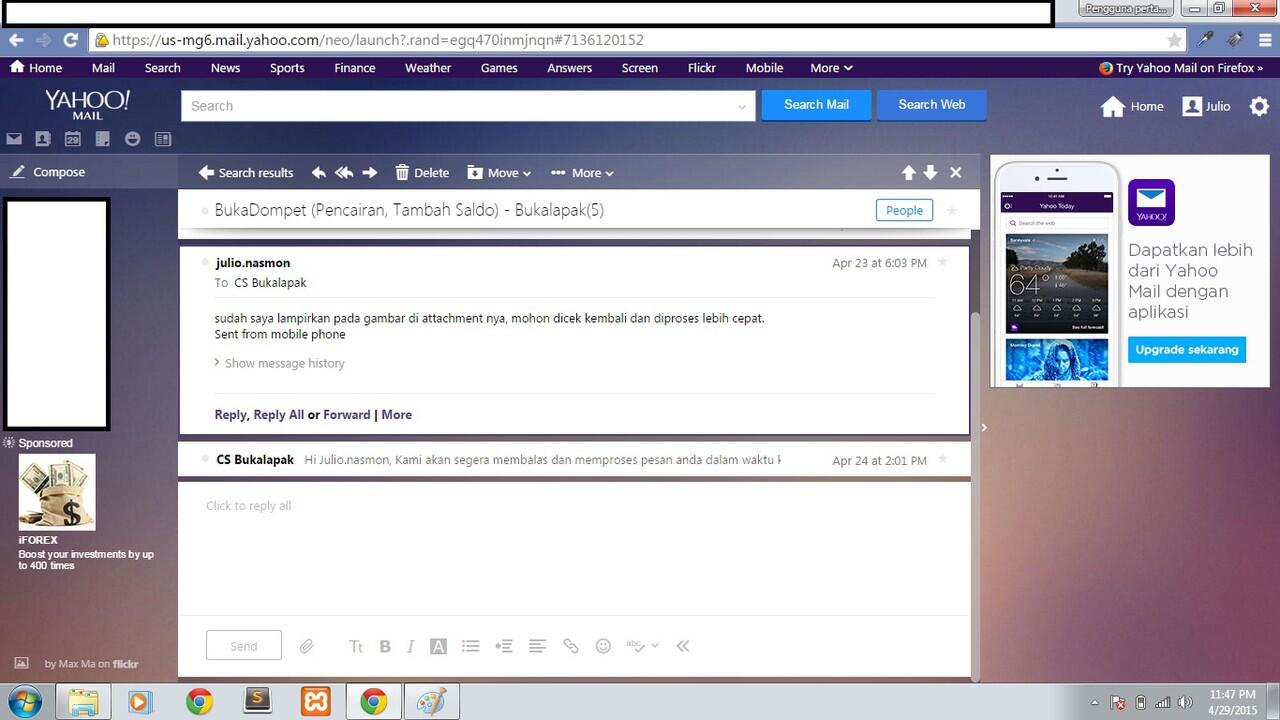
Task: Open the Move dropdown in the toolbar
Action: tap(499, 172)
